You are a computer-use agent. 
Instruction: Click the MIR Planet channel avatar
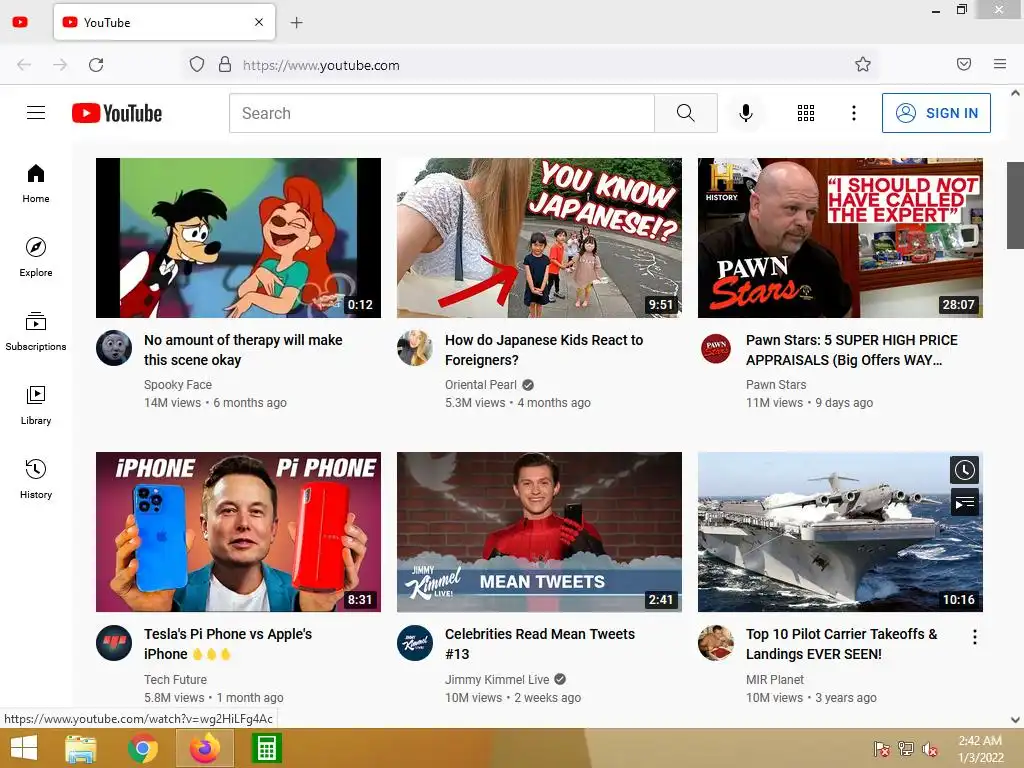(716, 643)
